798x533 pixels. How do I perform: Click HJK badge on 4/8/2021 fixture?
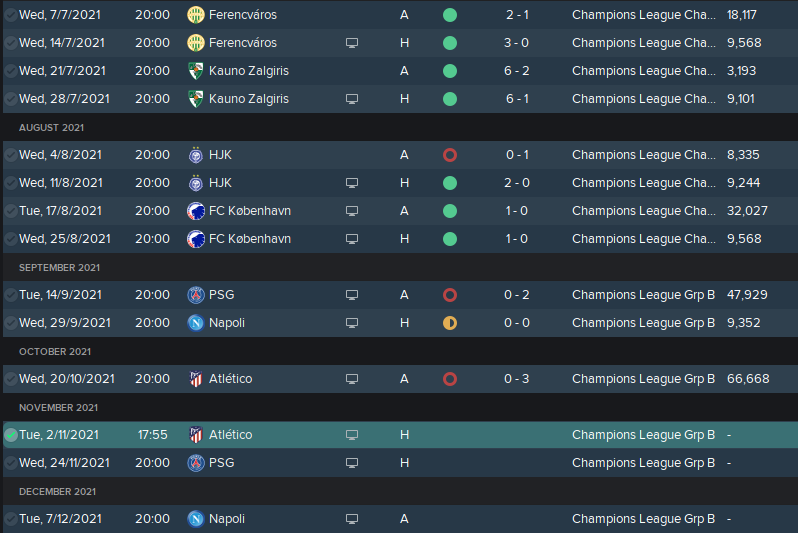point(195,155)
